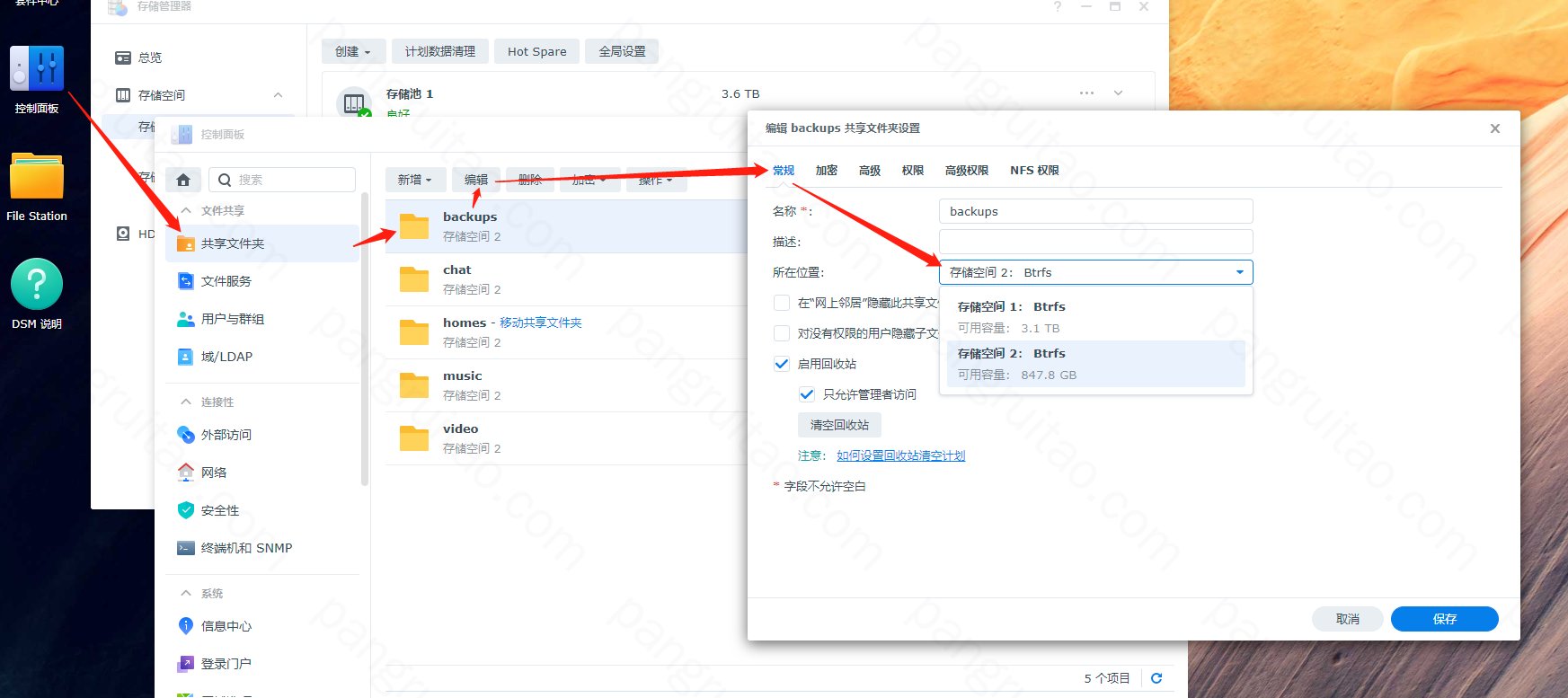Click the Control Panel 搜索 search box
Viewport: 1568px width, 698px height.
coord(282,180)
